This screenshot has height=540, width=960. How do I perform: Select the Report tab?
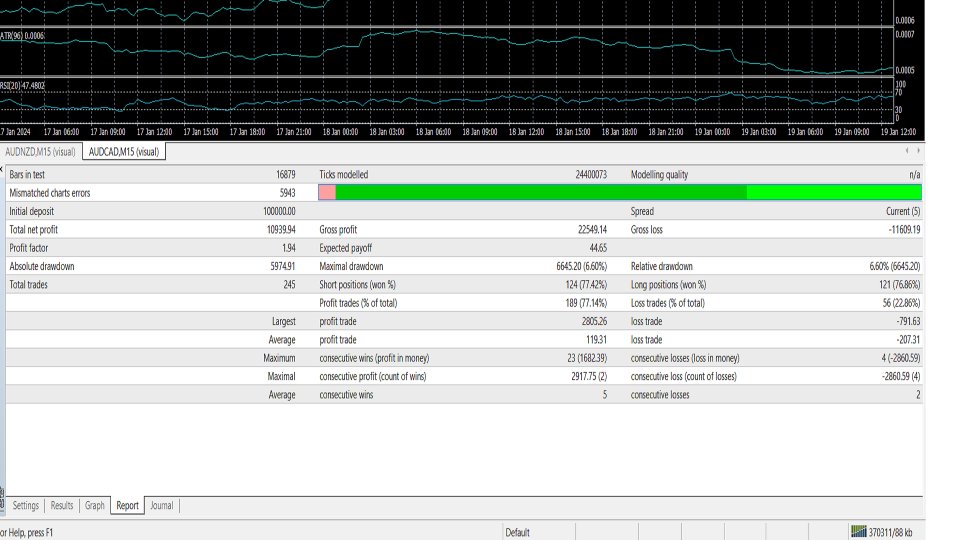(127, 506)
